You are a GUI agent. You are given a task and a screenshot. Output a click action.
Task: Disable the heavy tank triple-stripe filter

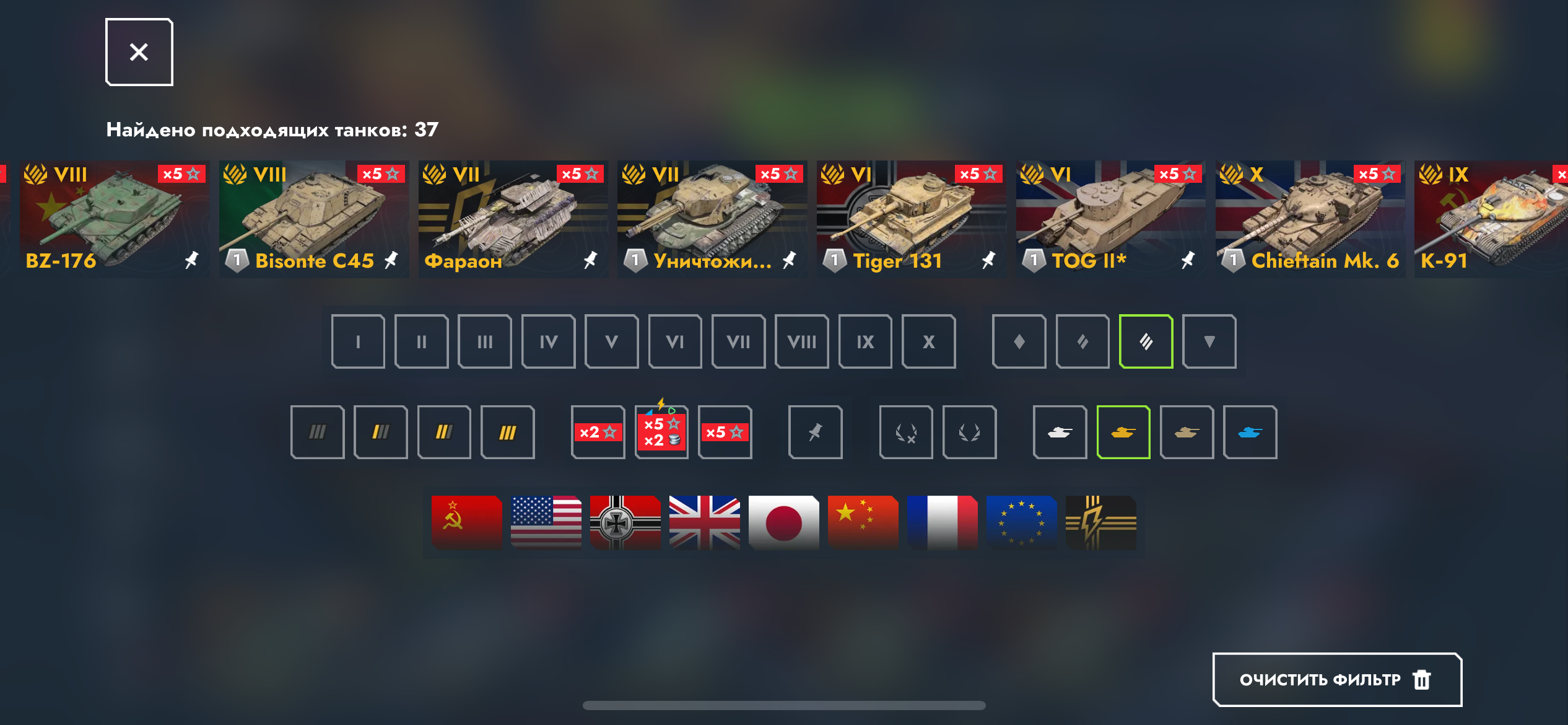(x=1146, y=341)
